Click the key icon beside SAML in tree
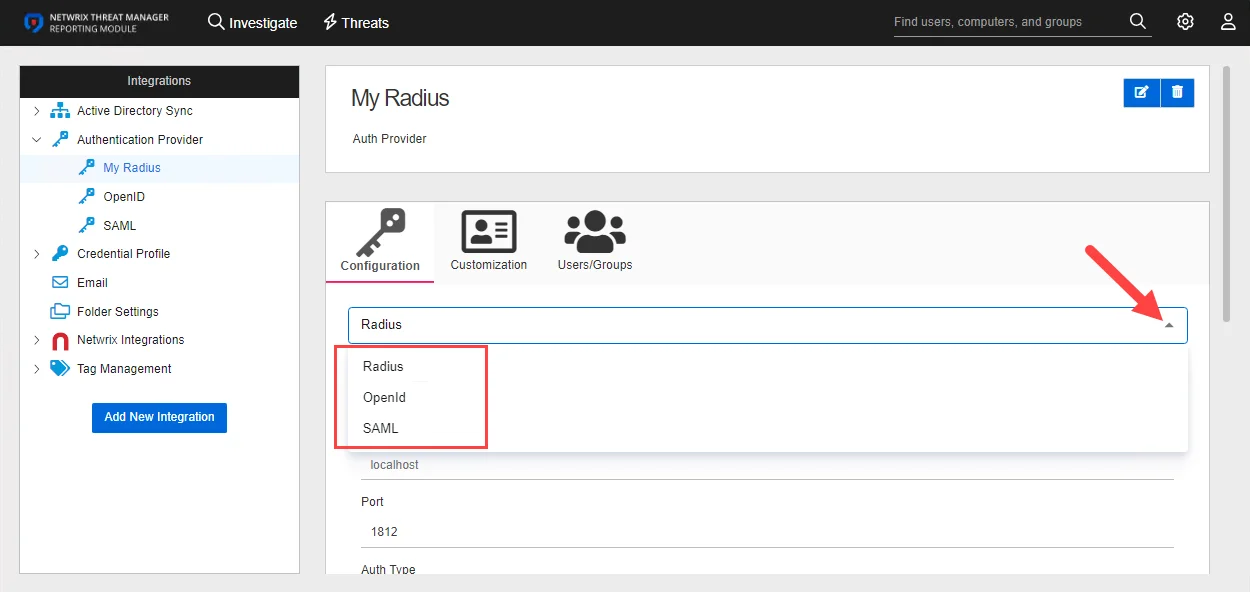 point(86,226)
